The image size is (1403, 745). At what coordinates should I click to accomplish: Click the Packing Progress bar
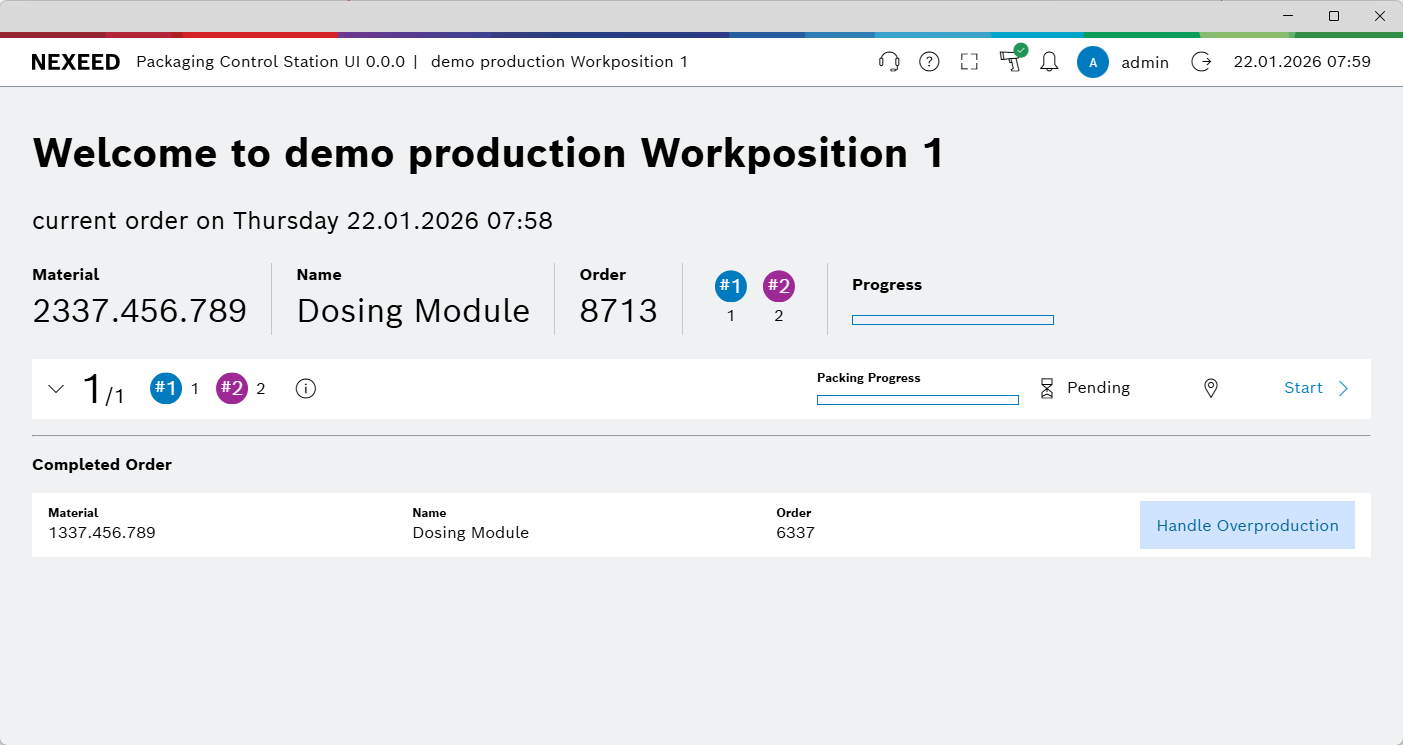[x=917, y=400]
